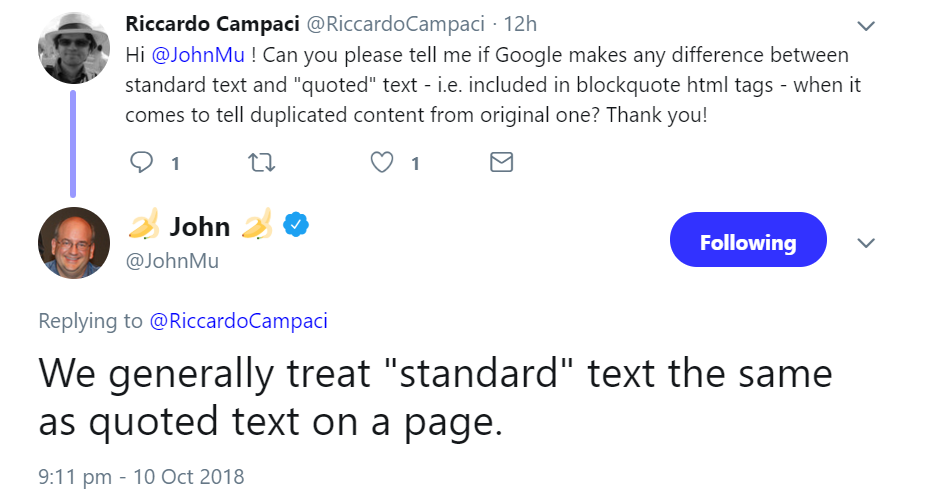Screen dimensions: 926x497
Task: Send Riccardo's tweet via direct message
Action: [501, 162]
